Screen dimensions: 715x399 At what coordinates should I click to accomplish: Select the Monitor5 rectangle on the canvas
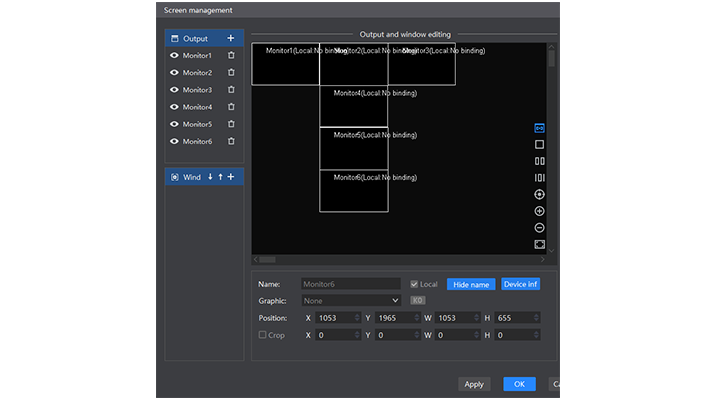click(354, 149)
